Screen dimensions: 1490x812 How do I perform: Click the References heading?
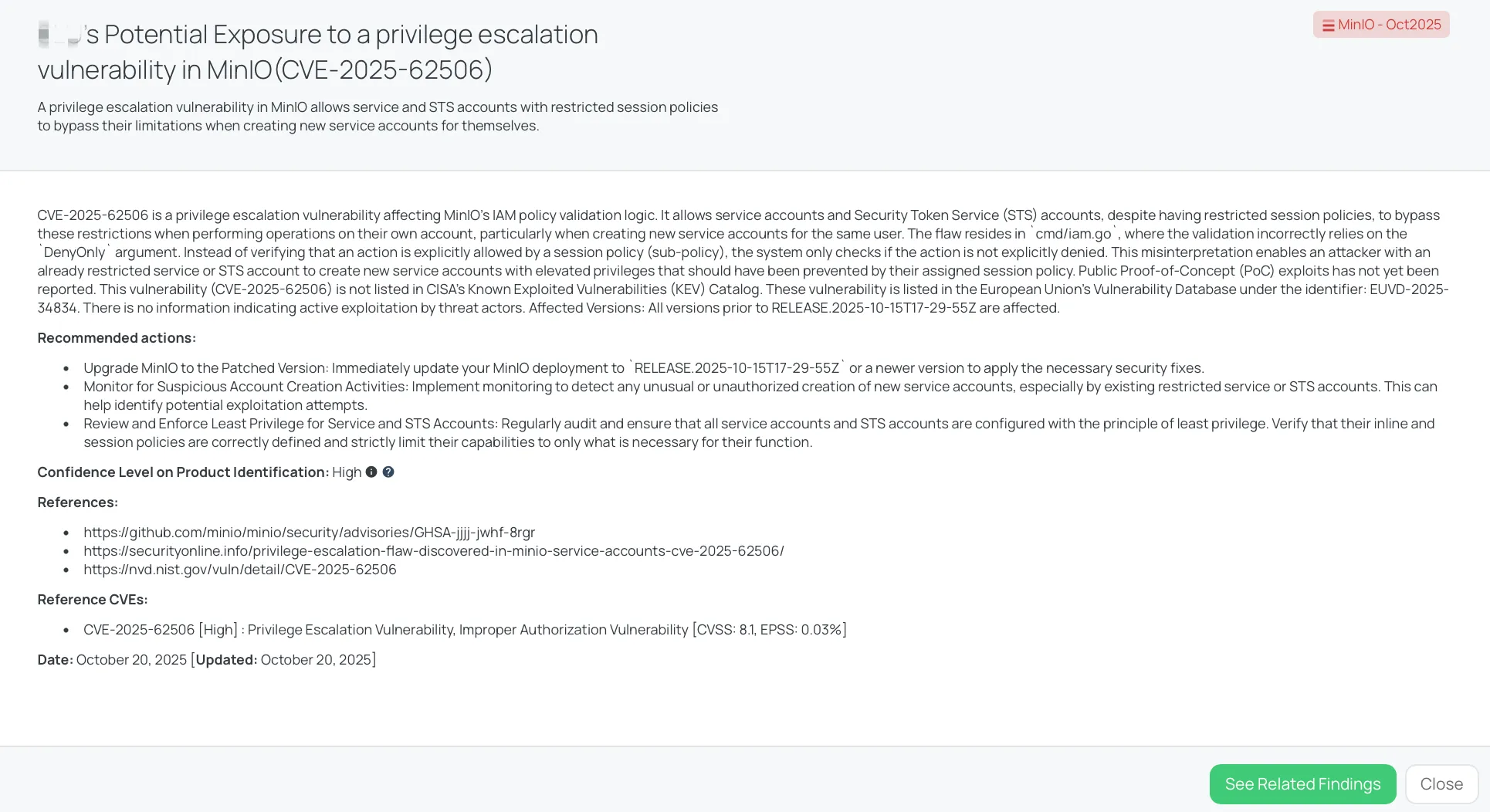77,502
